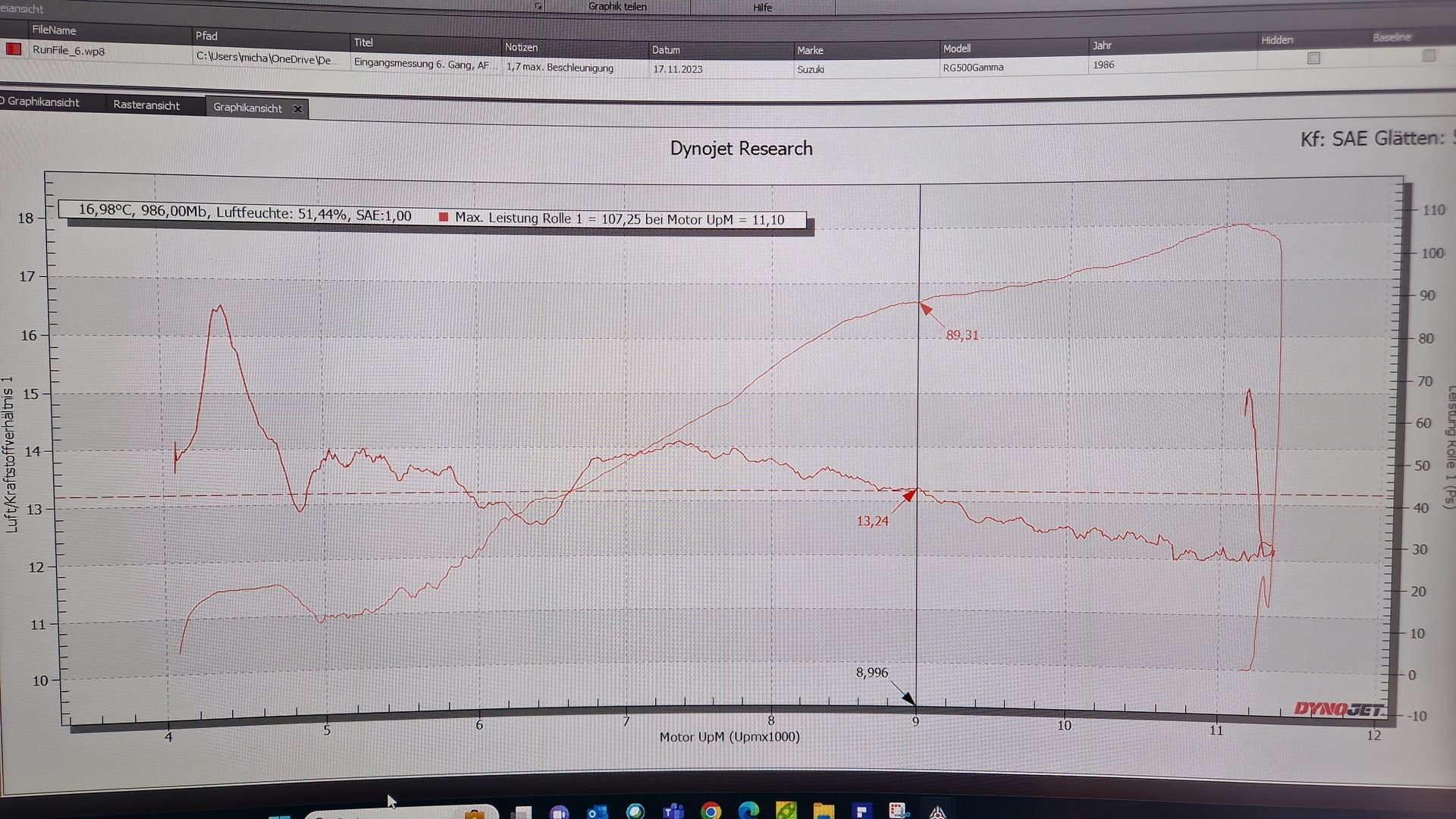Close the Graphikansicht tab with X
This screenshot has height=819, width=1456.
tap(298, 108)
